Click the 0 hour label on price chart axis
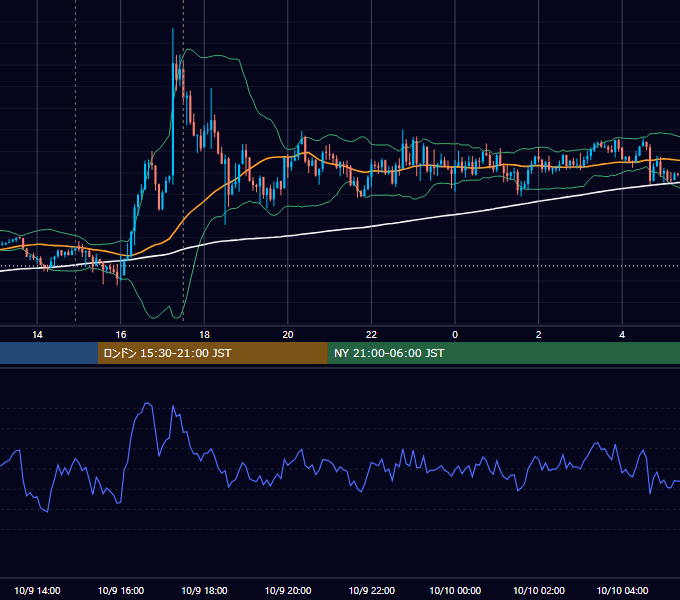This screenshot has width=680, height=600. click(x=455, y=335)
